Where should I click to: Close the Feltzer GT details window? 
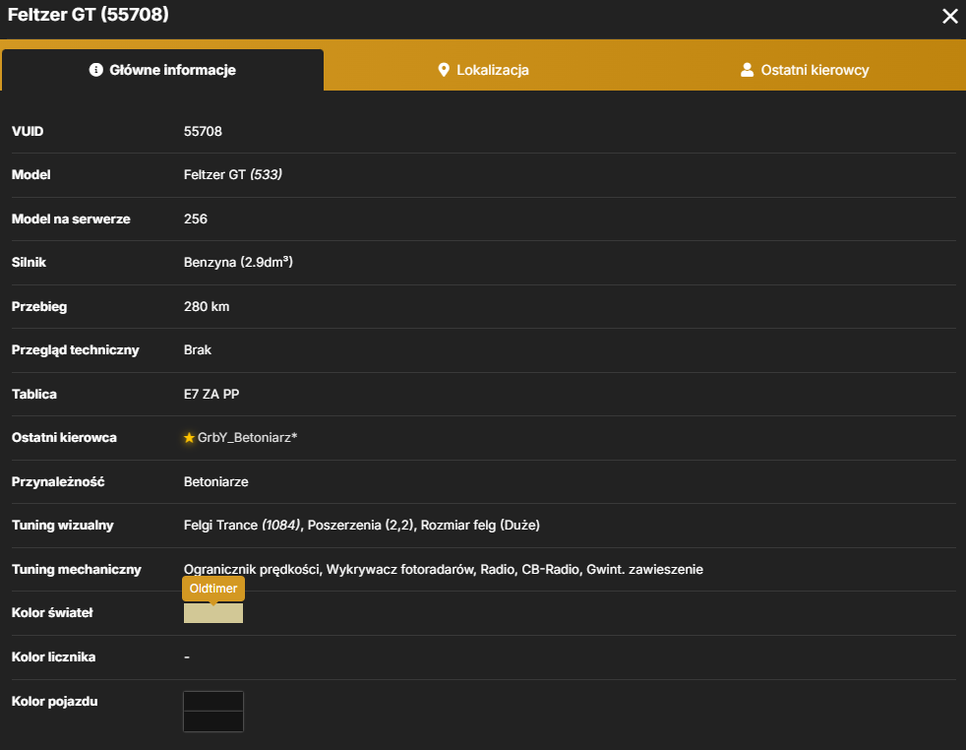pos(949,16)
